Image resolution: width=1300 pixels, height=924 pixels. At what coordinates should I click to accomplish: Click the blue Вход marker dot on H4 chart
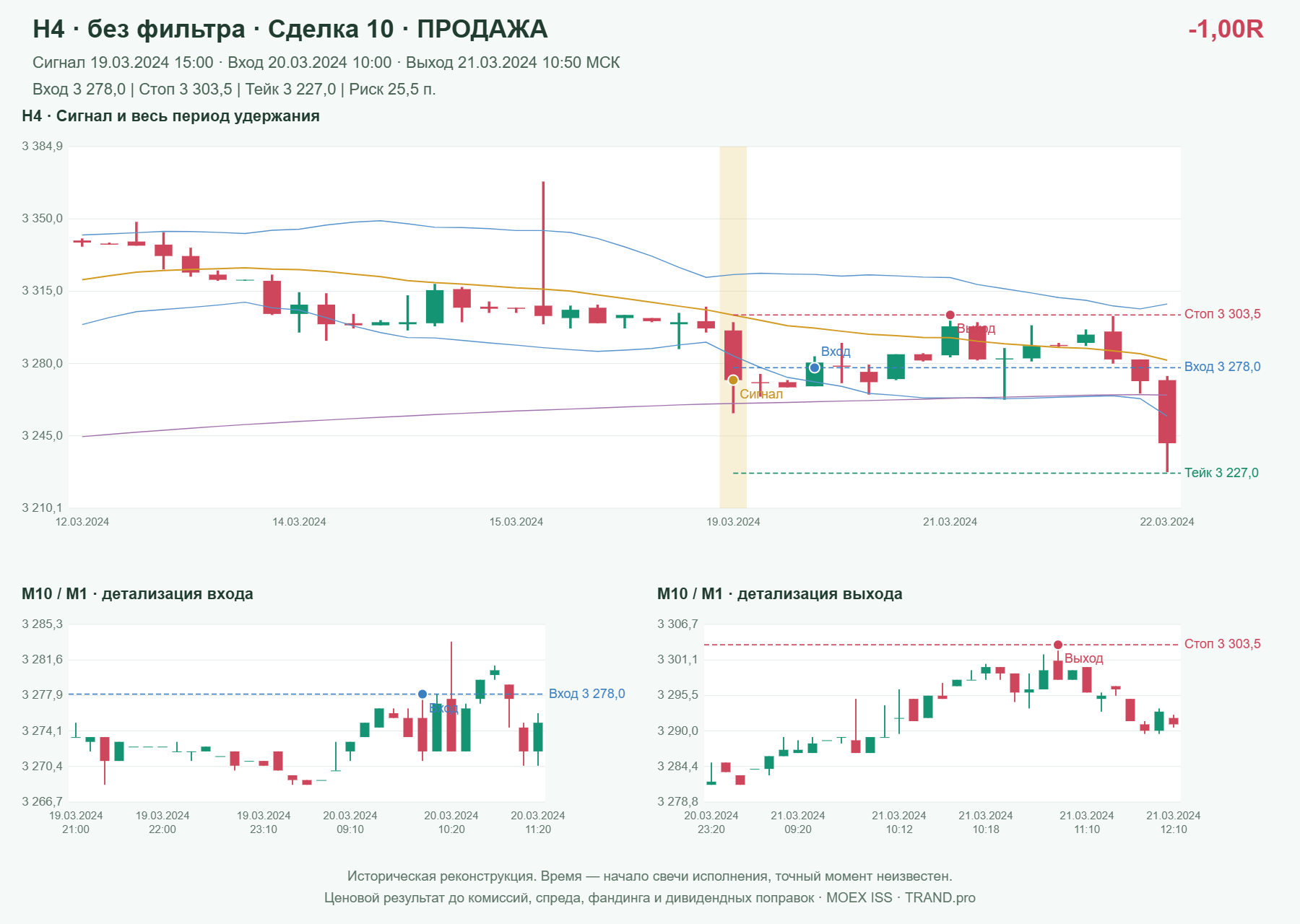pyautogui.click(x=815, y=367)
